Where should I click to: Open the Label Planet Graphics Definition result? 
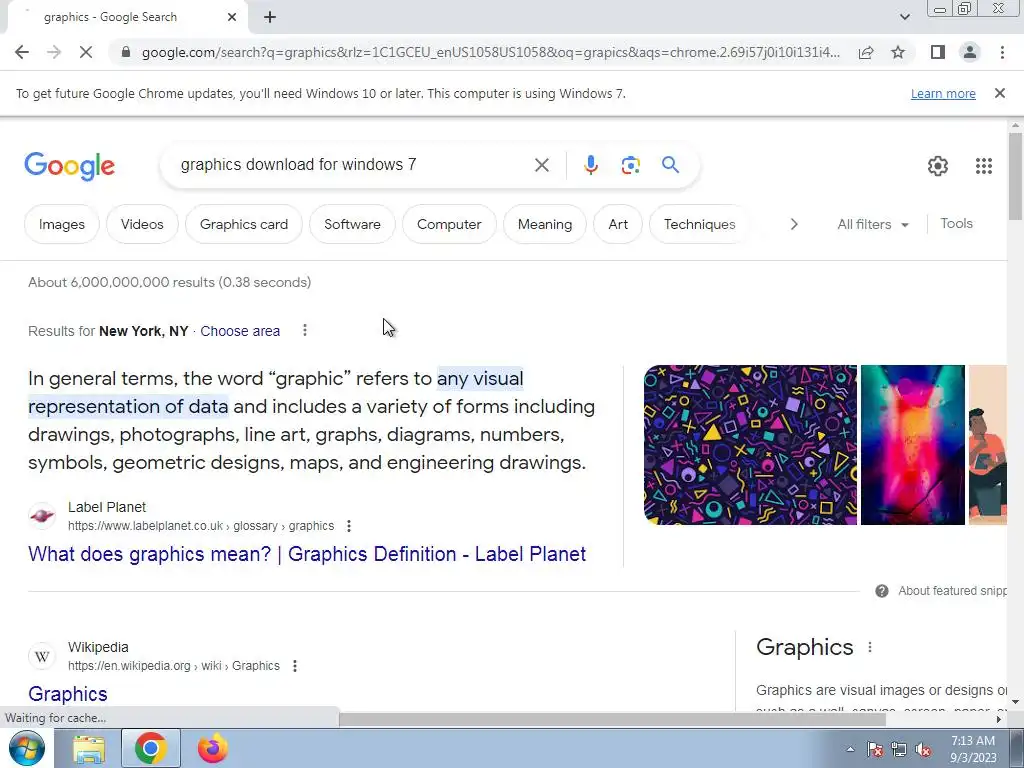[307, 554]
